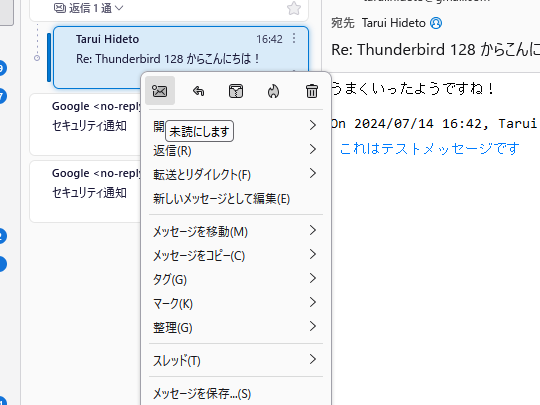Open the 整理(G) submenu

(x=236, y=328)
